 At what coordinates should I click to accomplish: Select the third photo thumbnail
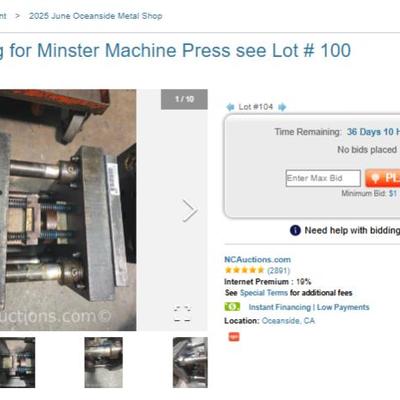[190, 362]
